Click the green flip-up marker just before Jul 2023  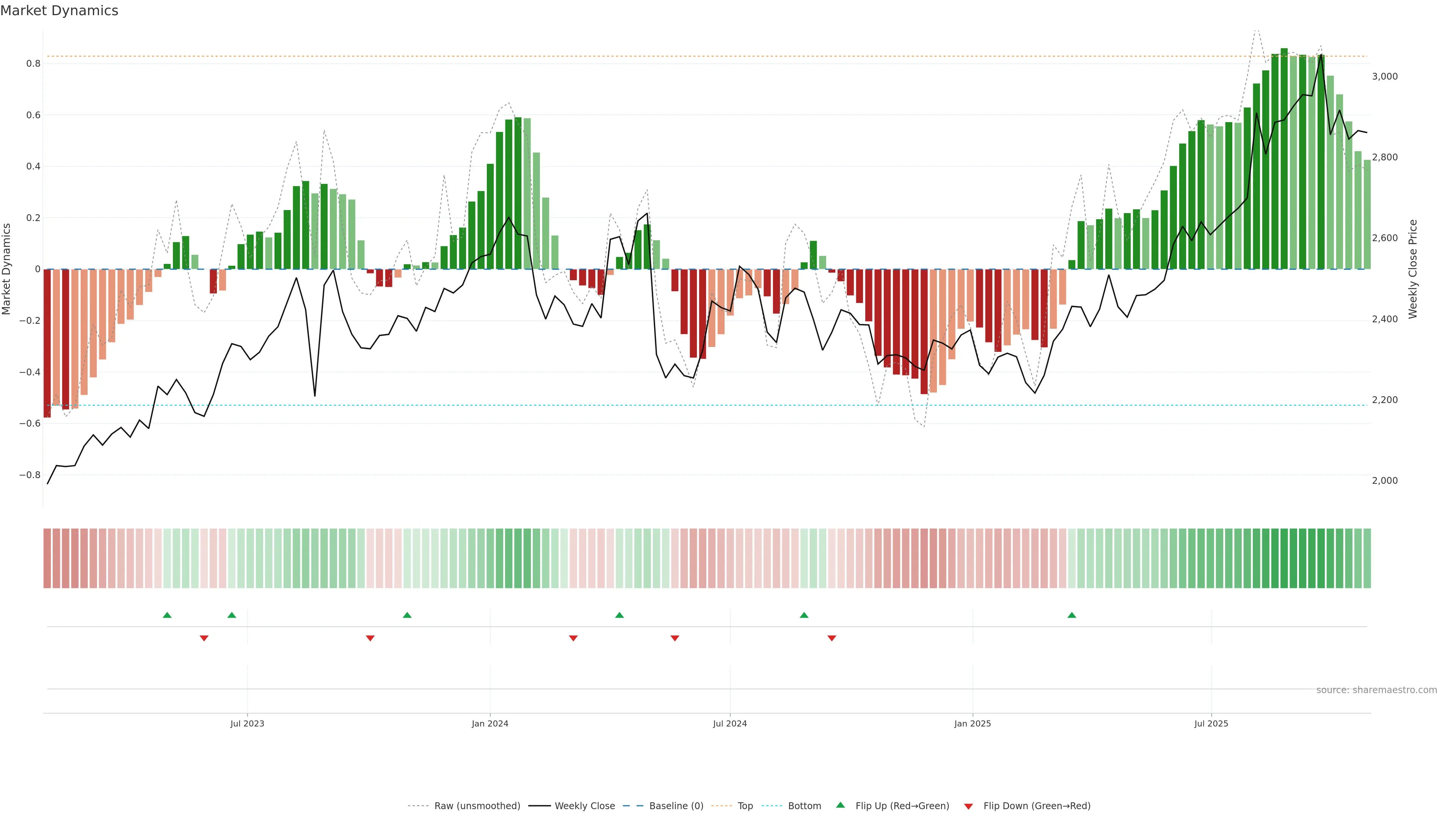(232, 615)
